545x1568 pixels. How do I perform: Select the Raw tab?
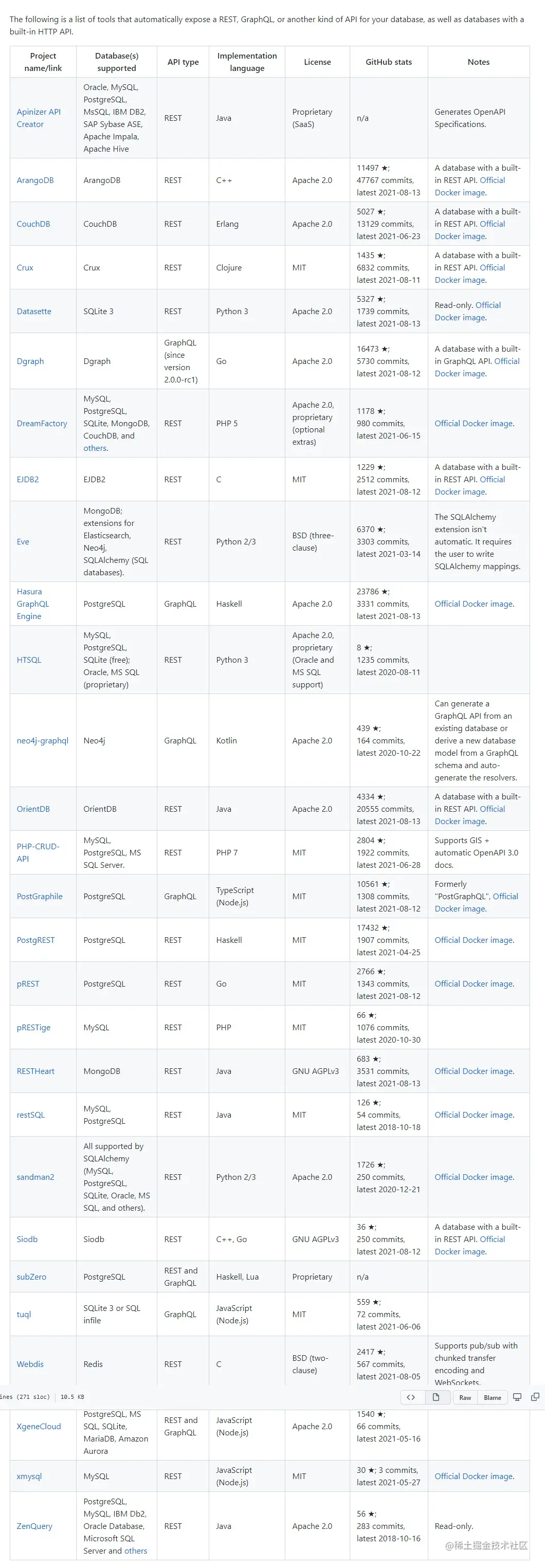point(465,1397)
